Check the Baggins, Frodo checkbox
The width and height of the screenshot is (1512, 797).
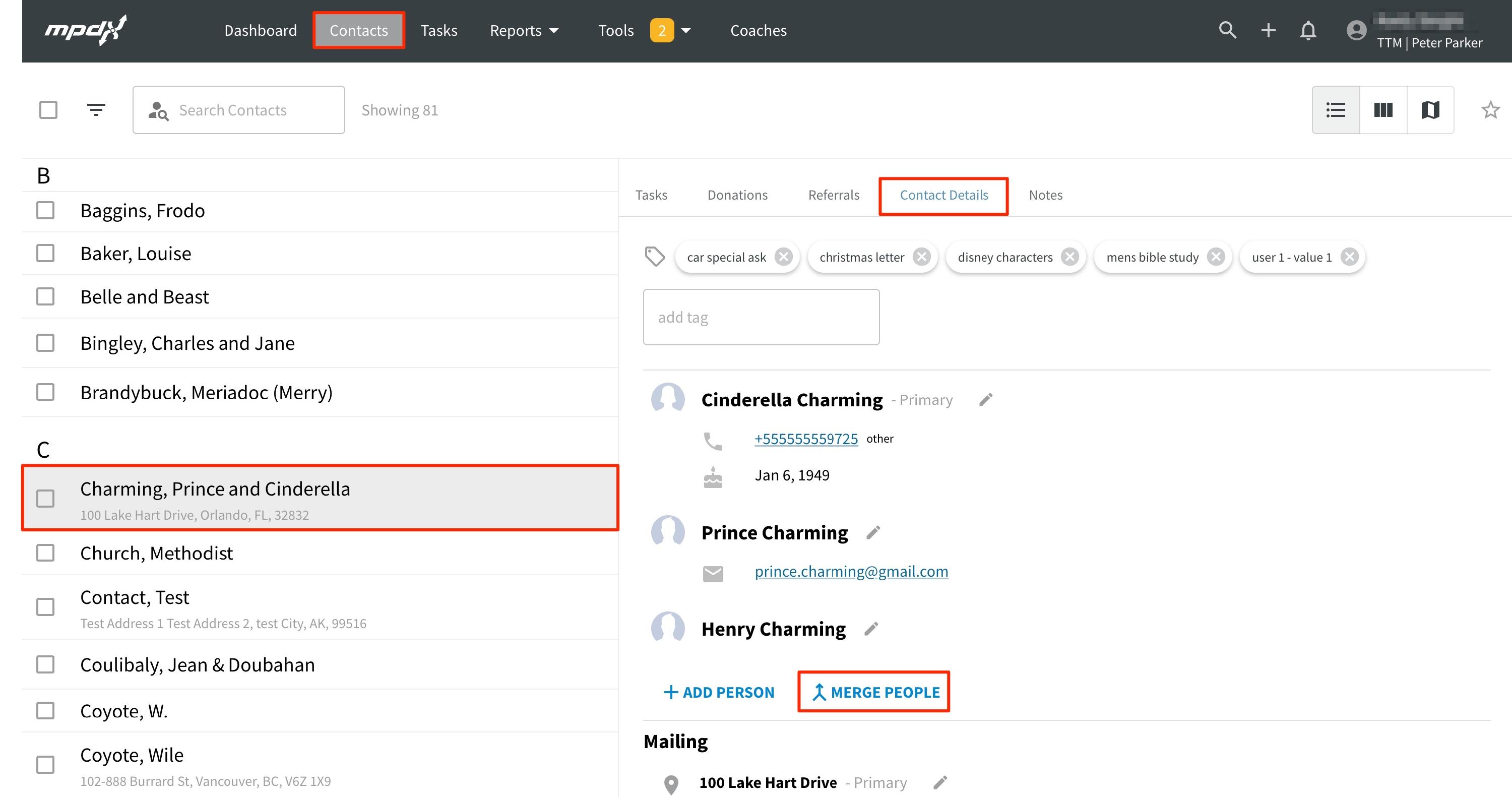(45, 210)
